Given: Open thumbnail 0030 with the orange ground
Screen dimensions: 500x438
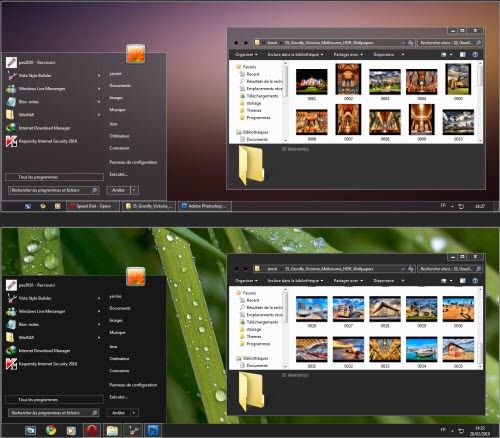Looking at the screenshot, I should [458, 309].
